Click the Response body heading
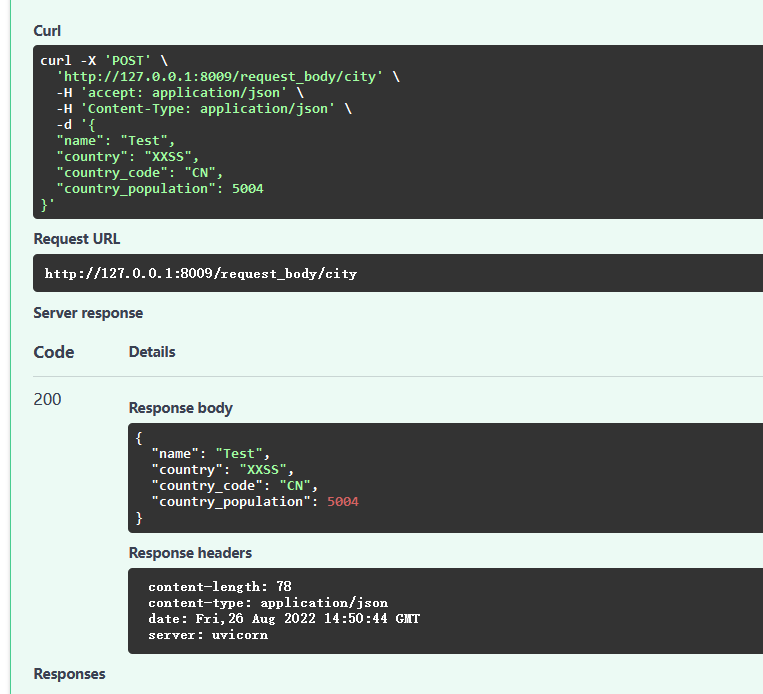 point(181,408)
